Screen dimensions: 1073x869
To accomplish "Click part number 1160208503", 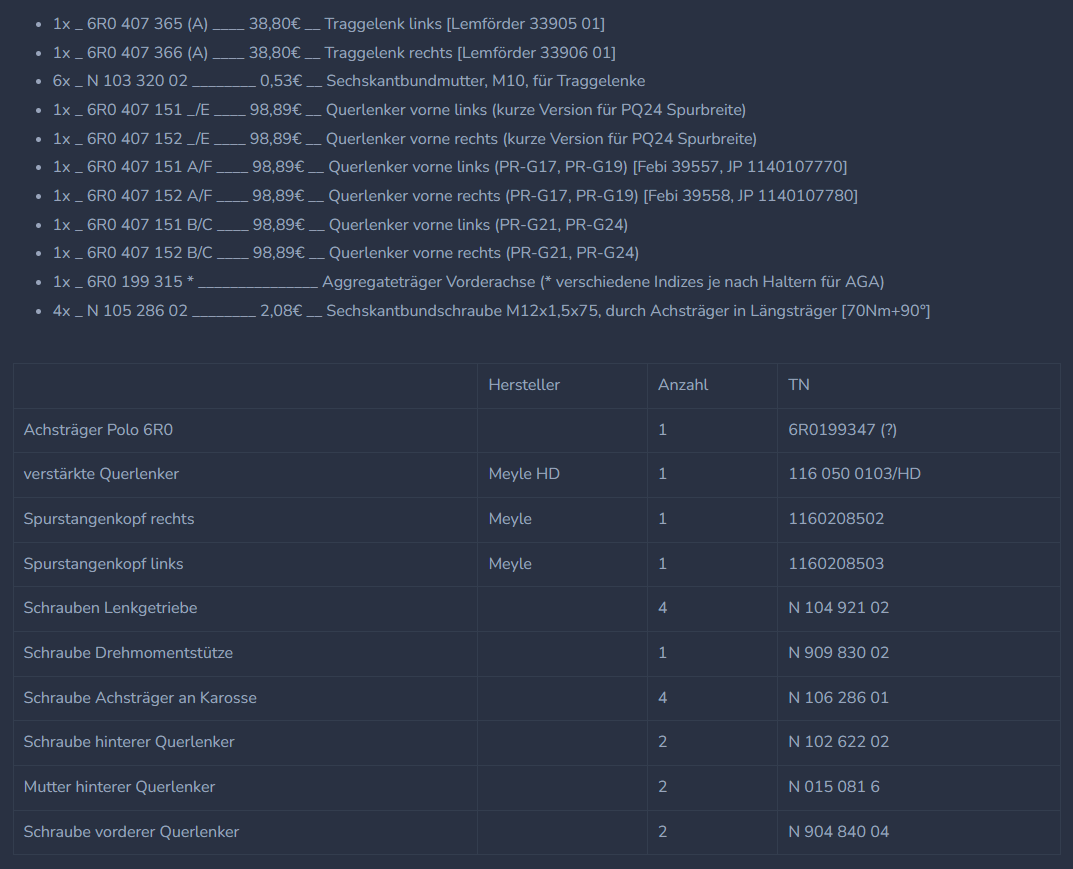I will click(836, 564).
